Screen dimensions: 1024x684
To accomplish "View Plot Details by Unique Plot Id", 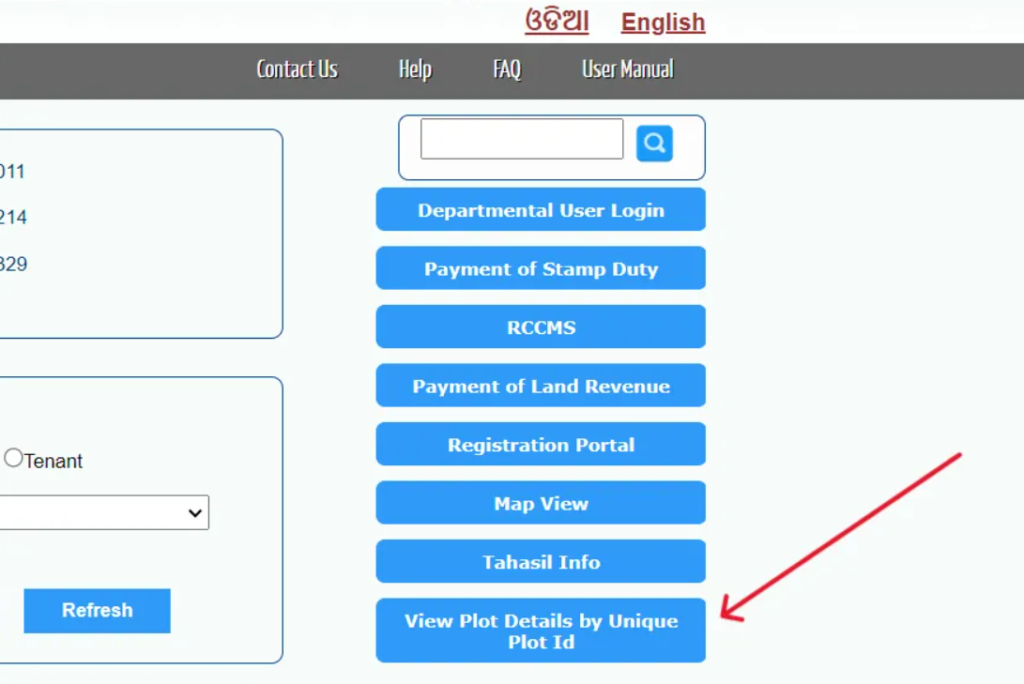I will click(x=540, y=631).
